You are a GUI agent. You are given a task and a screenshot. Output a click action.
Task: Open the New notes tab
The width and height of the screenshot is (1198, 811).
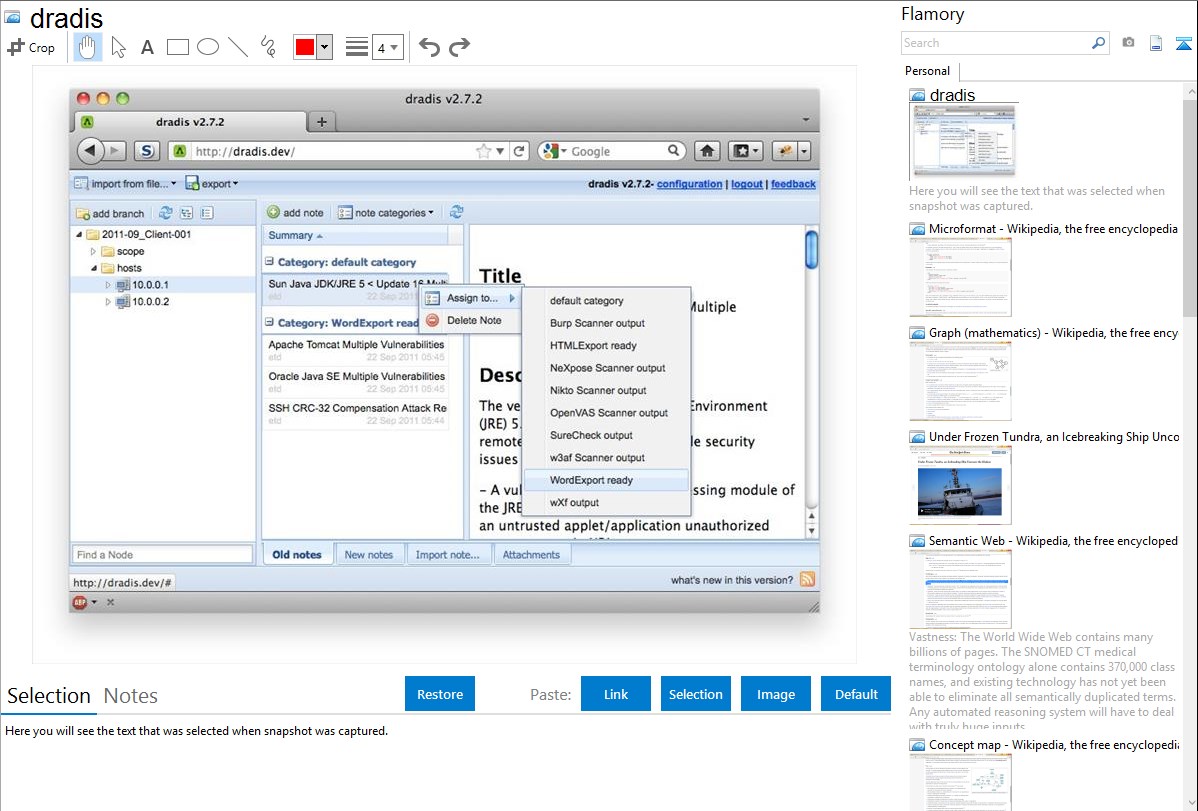(368, 555)
